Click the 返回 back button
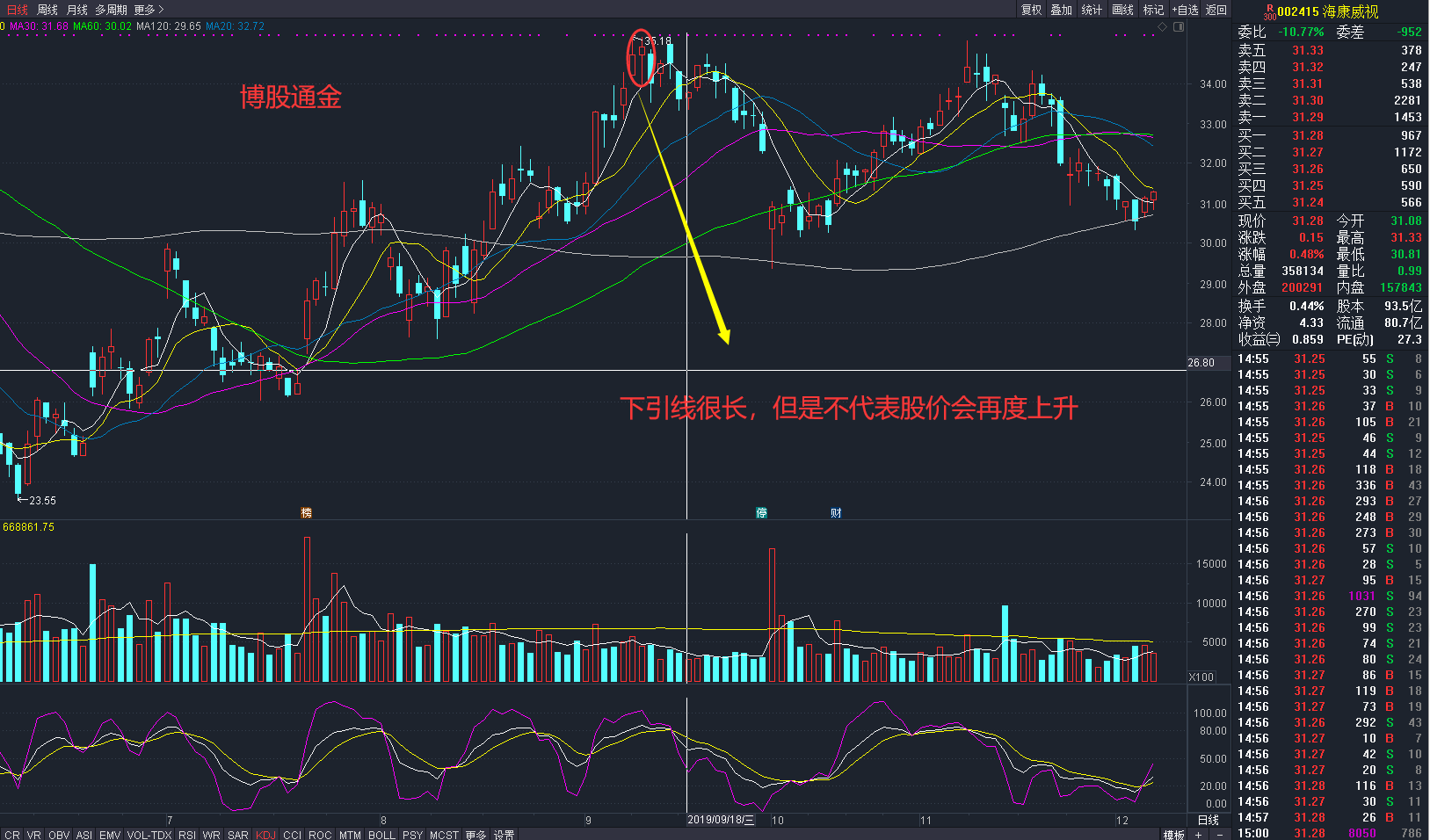 [x=1216, y=10]
